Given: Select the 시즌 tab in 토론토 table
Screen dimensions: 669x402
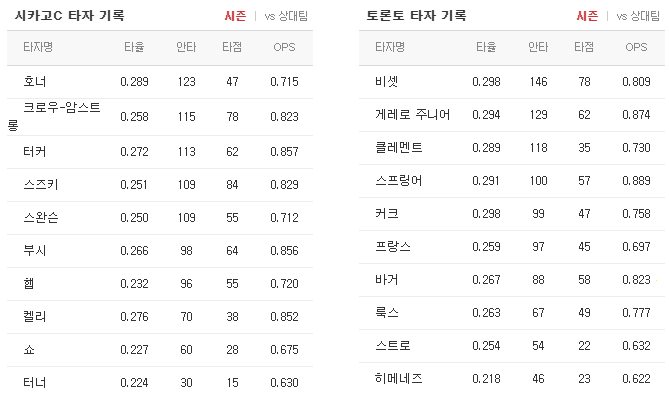Looking at the screenshot, I should coord(587,16).
